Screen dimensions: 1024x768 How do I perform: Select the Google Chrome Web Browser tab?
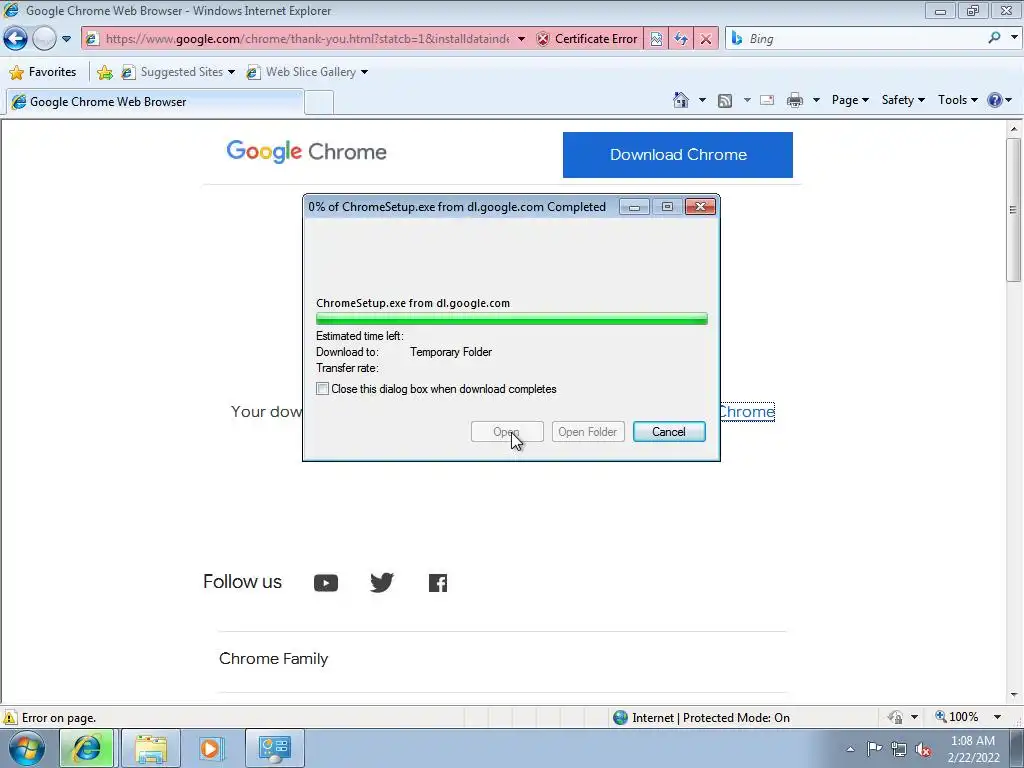click(x=155, y=102)
